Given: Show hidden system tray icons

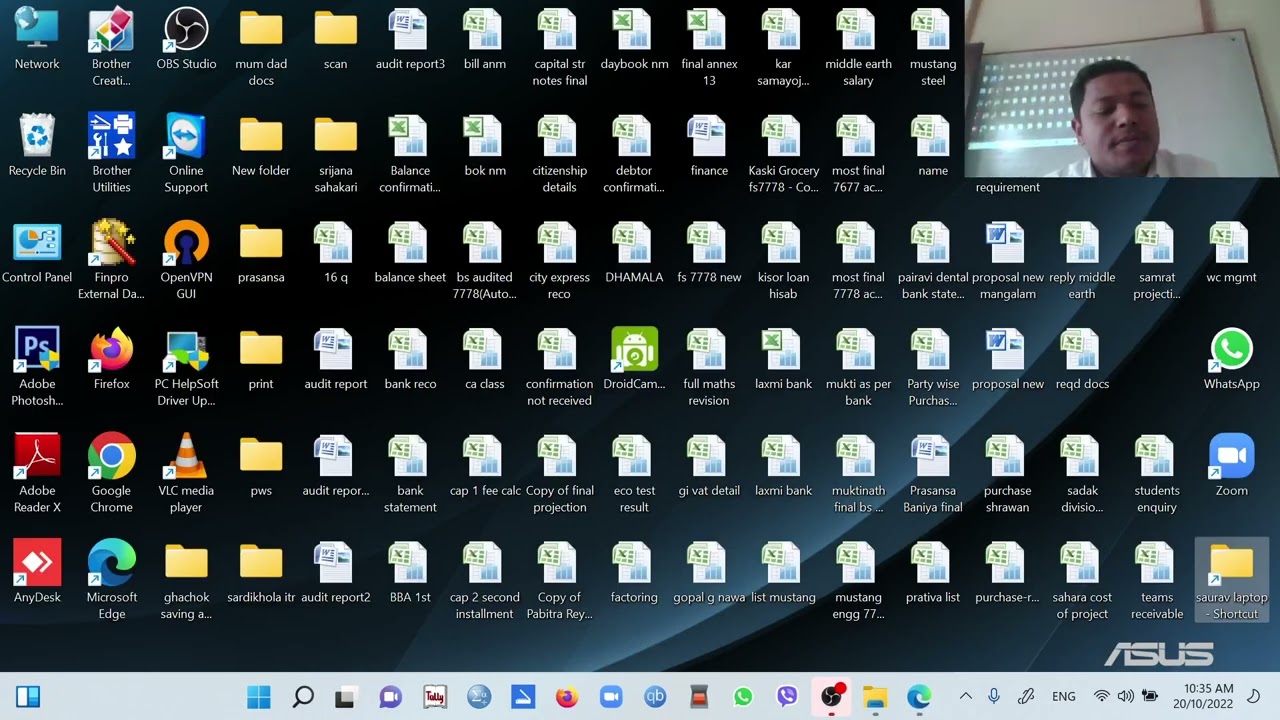Looking at the screenshot, I should point(965,696).
